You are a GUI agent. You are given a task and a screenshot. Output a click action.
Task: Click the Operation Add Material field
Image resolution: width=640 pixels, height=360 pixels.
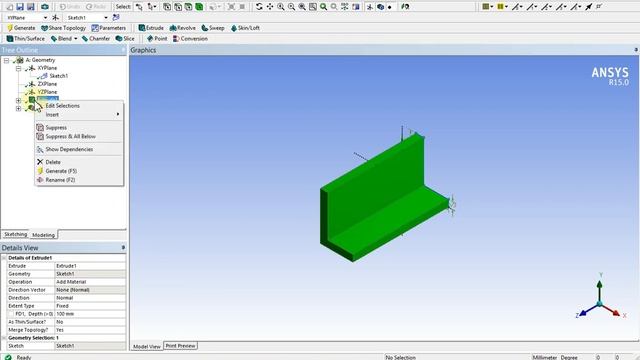pos(90,282)
